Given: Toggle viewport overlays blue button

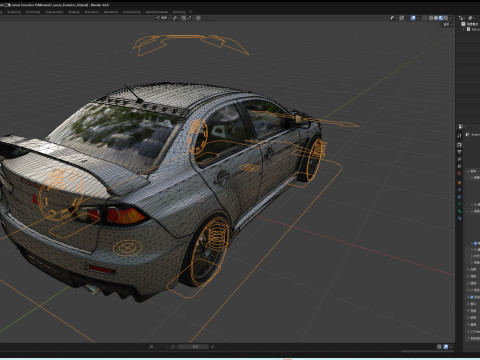Looking at the screenshot, I should click(x=413, y=18).
